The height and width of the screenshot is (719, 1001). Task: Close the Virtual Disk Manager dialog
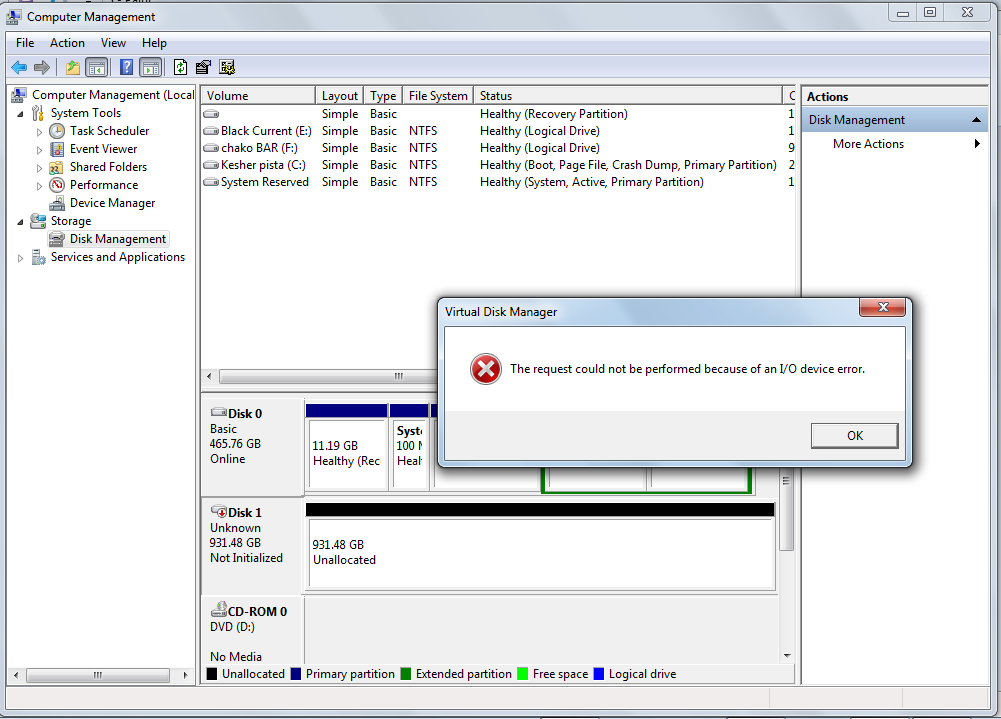[882, 307]
